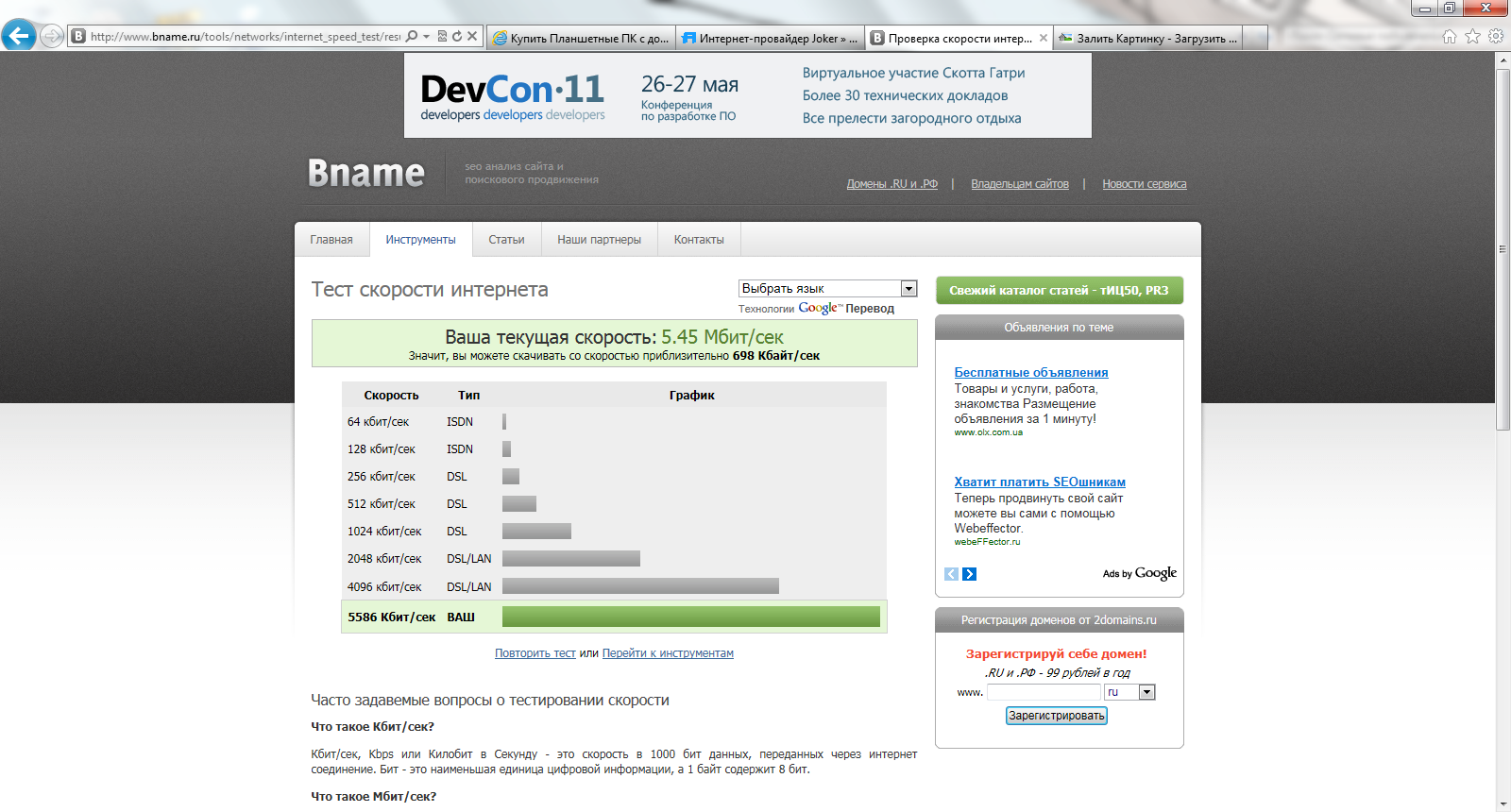This screenshot has height=812, width=1511.
Task: Click the compatibility view icon
Action: 442,37
